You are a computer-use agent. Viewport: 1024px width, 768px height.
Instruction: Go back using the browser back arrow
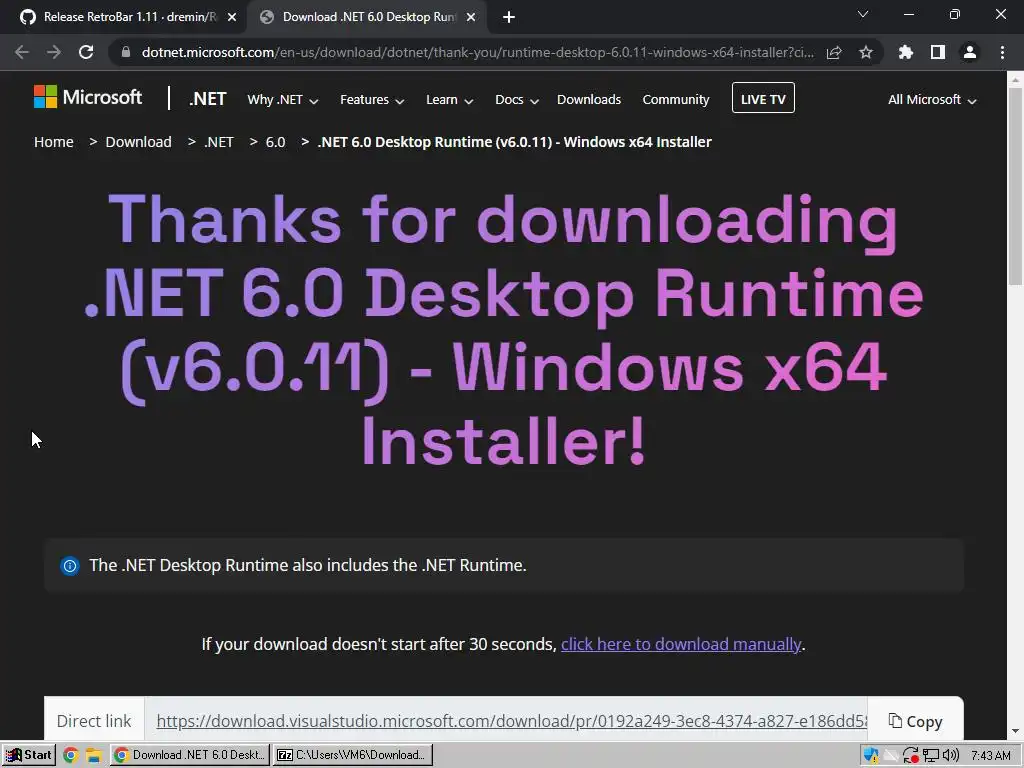tap(22, 52)
